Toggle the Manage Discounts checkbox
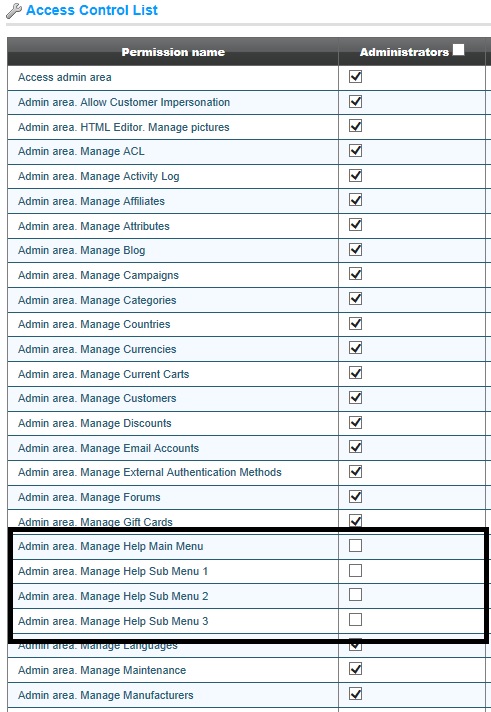 pos(355,422)
